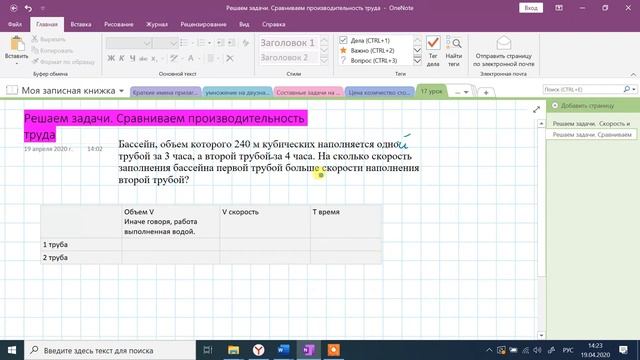The height and width of the screenshot is (360, 640).
Task: Click the search magnifier icon
Action: pyautogui.click(x=627, y=89)
